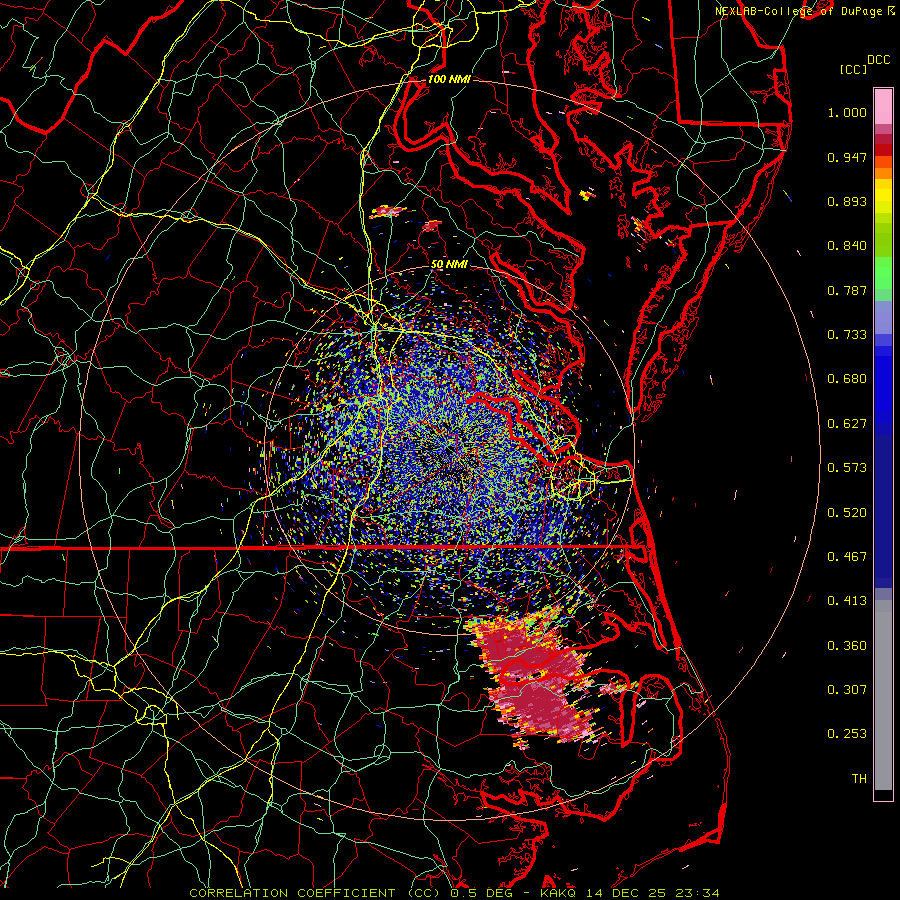Click the 0.253 scale value

[x=847, y=734]
